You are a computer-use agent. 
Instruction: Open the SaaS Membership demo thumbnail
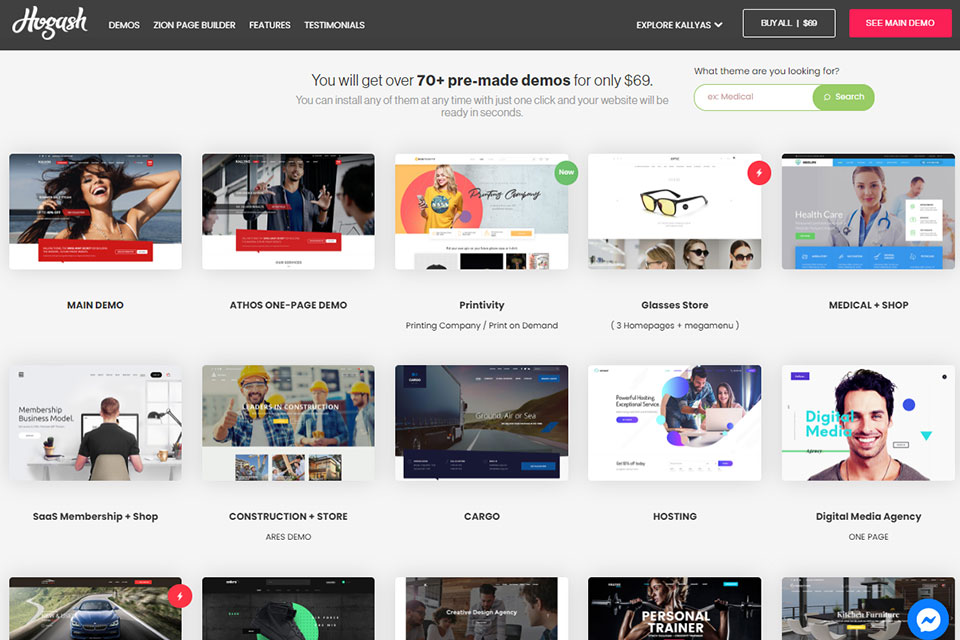[95, 423]
